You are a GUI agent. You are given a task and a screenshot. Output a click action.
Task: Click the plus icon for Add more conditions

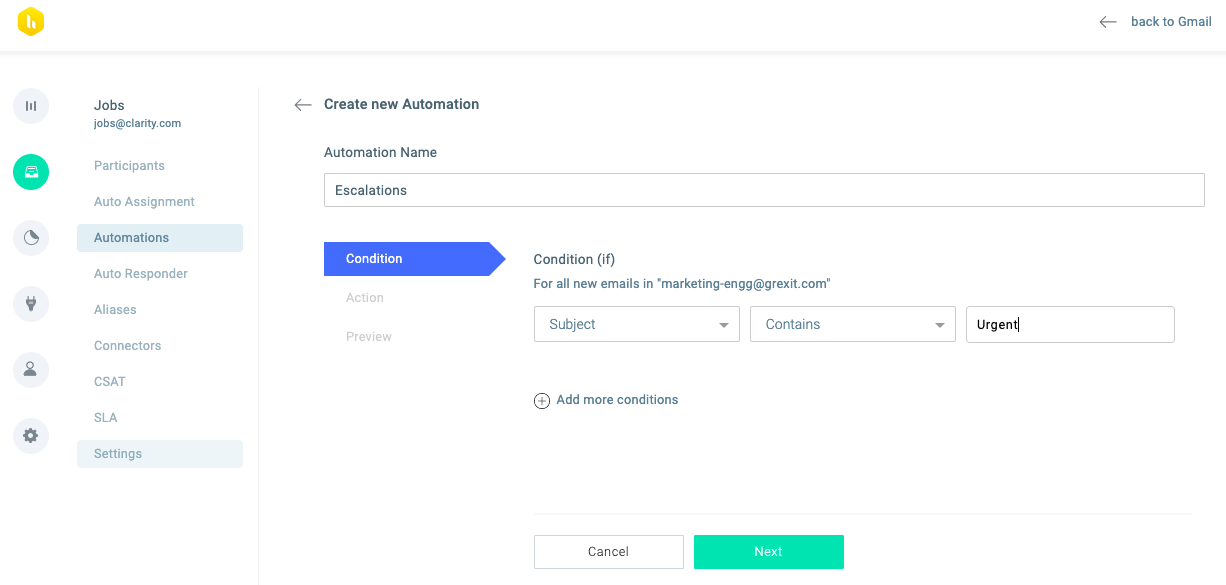click(542, 401)
